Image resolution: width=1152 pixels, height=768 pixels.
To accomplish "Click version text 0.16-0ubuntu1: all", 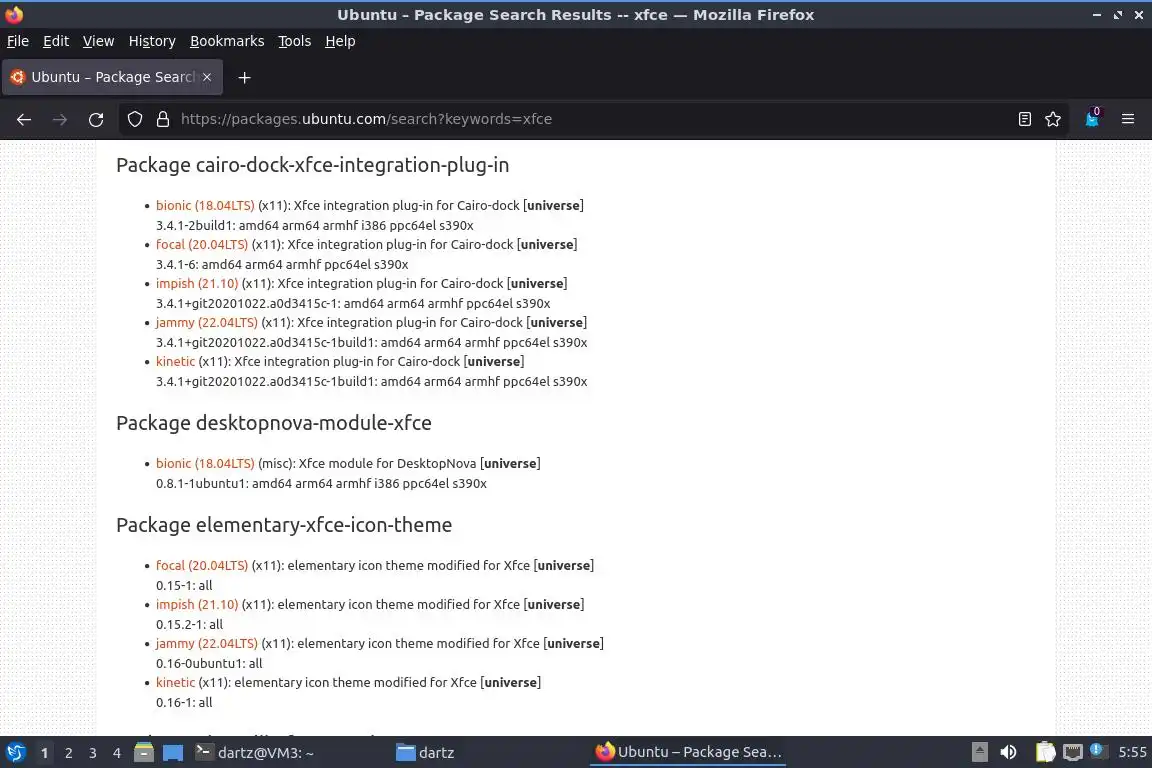I will click(209, 664).
